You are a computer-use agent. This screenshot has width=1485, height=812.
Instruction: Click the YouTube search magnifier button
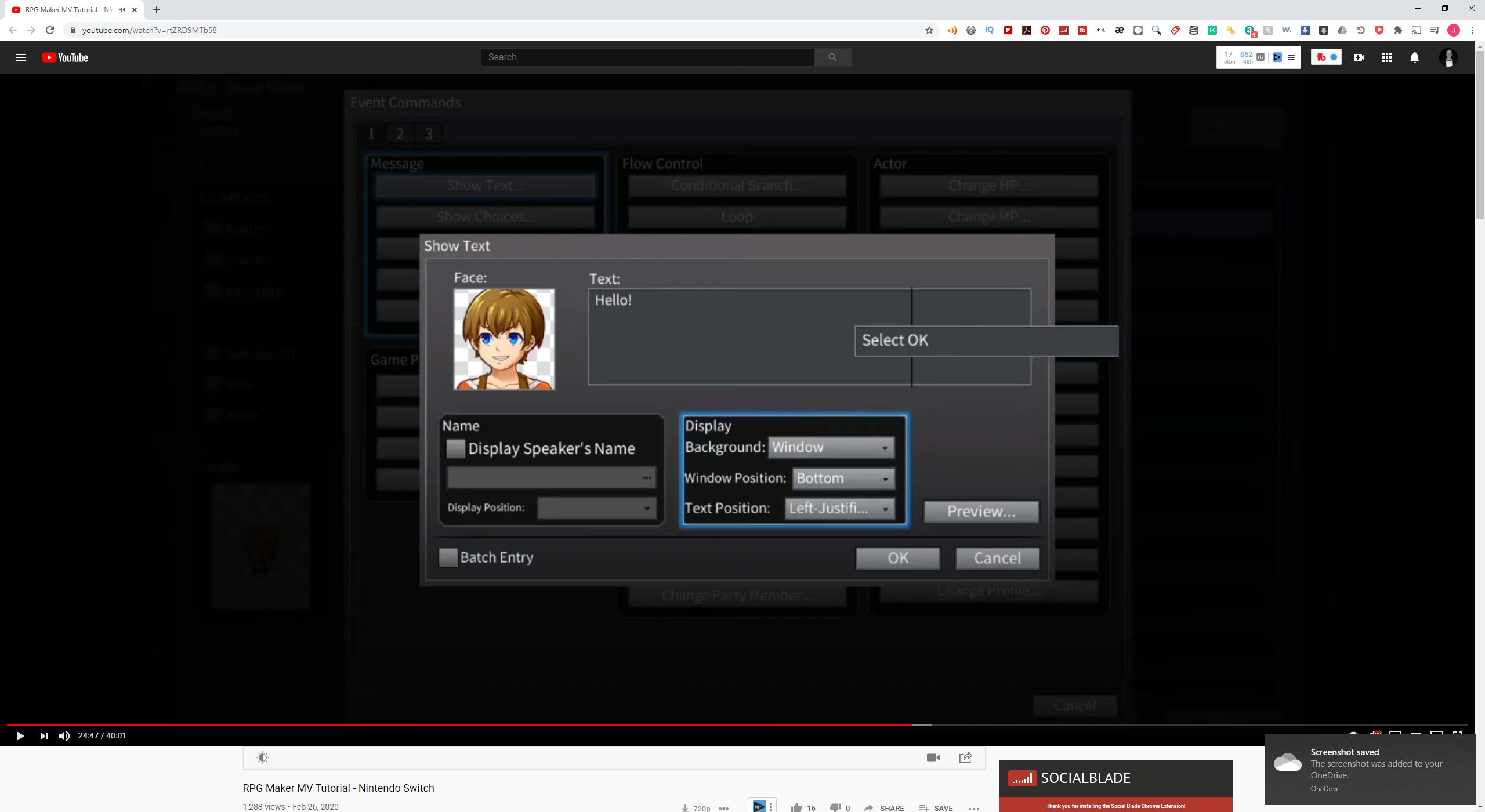point(833,57)
